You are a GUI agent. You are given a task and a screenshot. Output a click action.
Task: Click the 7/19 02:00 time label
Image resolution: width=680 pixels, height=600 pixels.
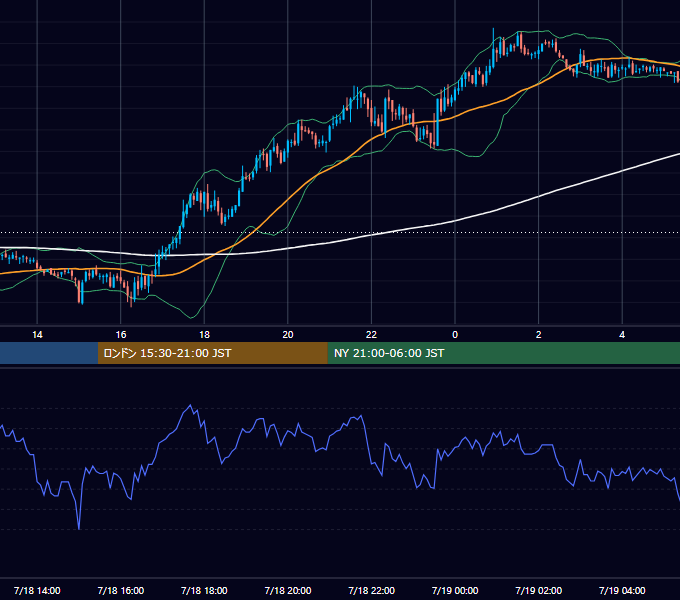tap(539, 590)
